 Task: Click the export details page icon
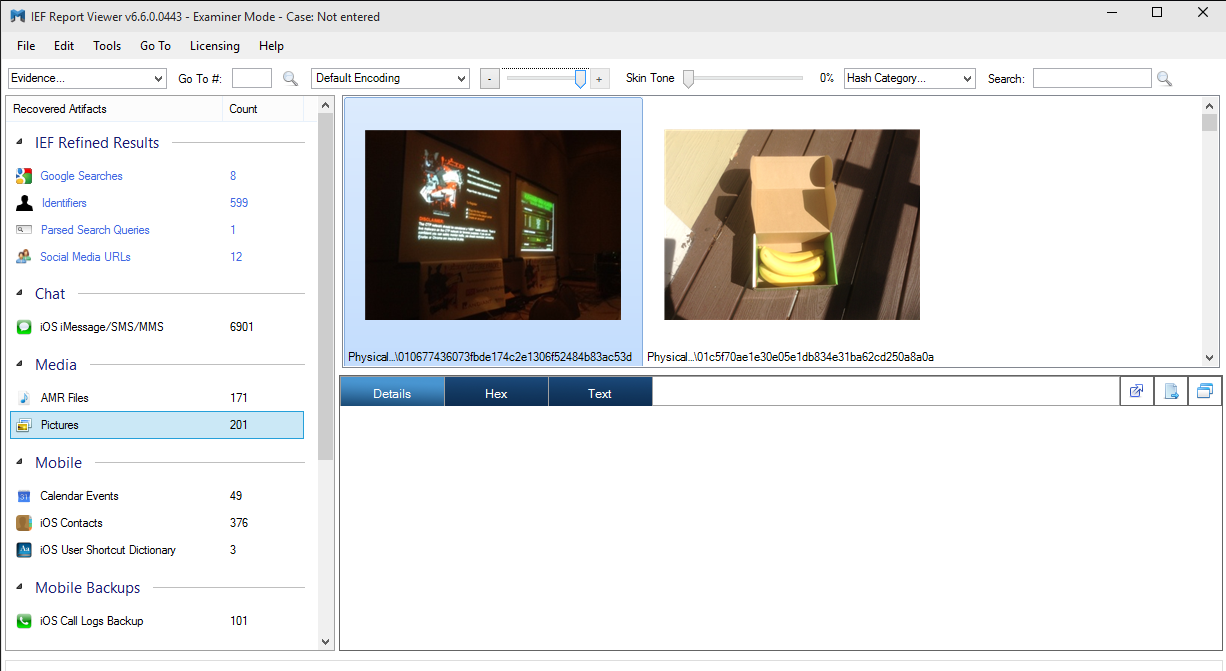coord(1171,392)
